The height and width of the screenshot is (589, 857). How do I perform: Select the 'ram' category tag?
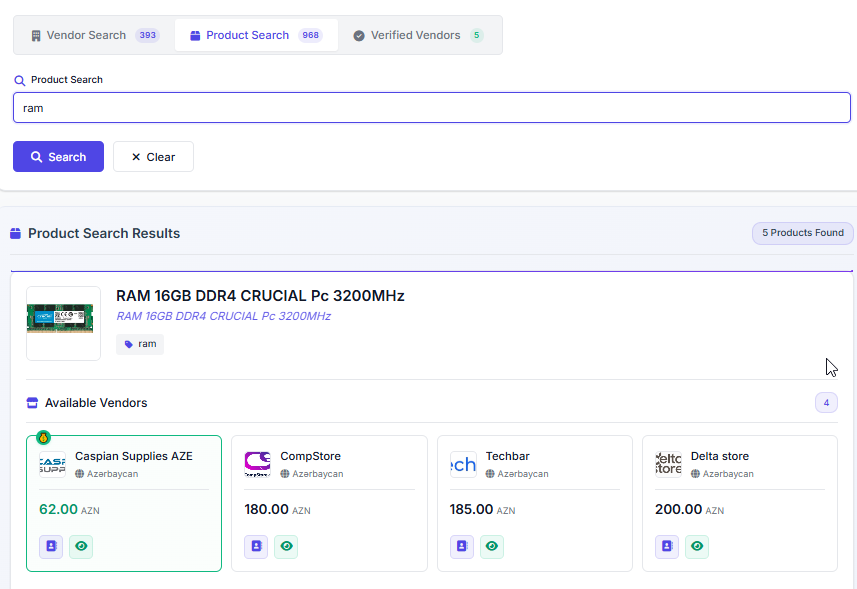point(140,344)
